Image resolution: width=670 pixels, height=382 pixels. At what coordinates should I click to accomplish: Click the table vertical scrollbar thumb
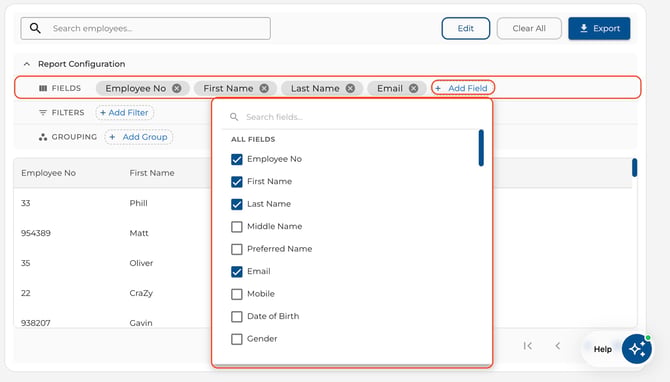pos(635,167)
